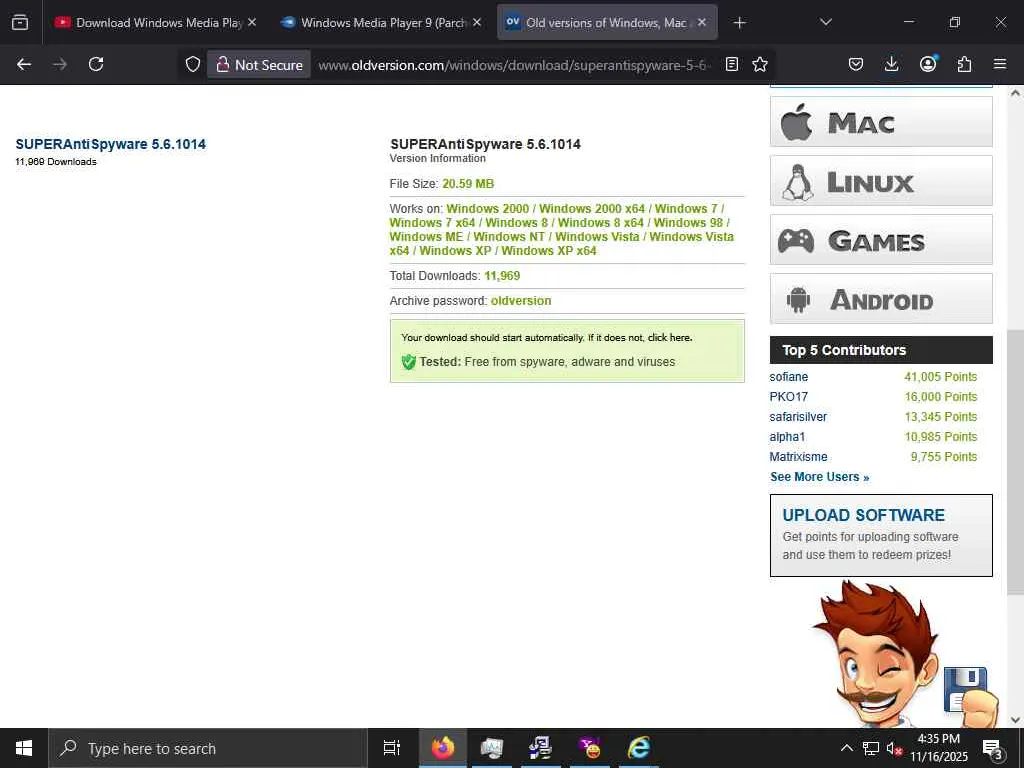
Task: Click scrollbar down arrow
Action: (x=1015, y=720)
